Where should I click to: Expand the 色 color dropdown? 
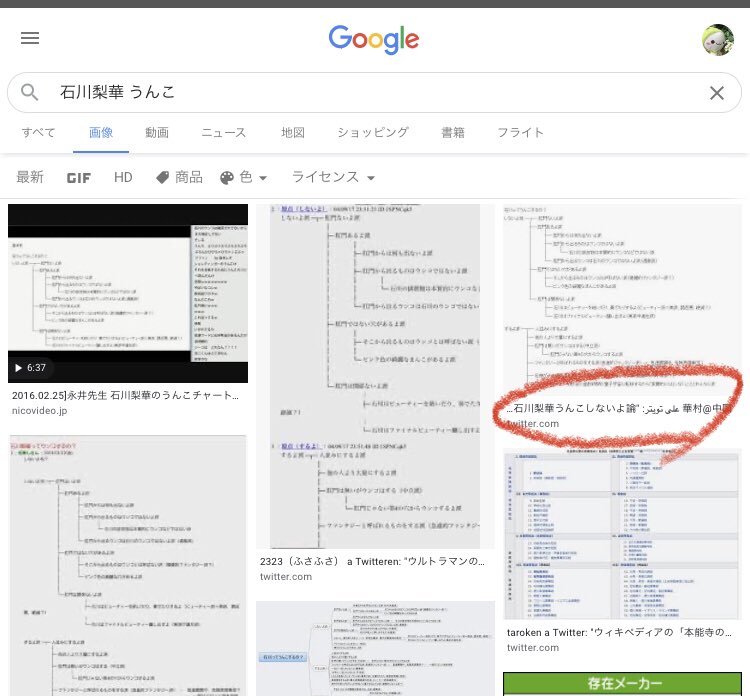(243, 177)
